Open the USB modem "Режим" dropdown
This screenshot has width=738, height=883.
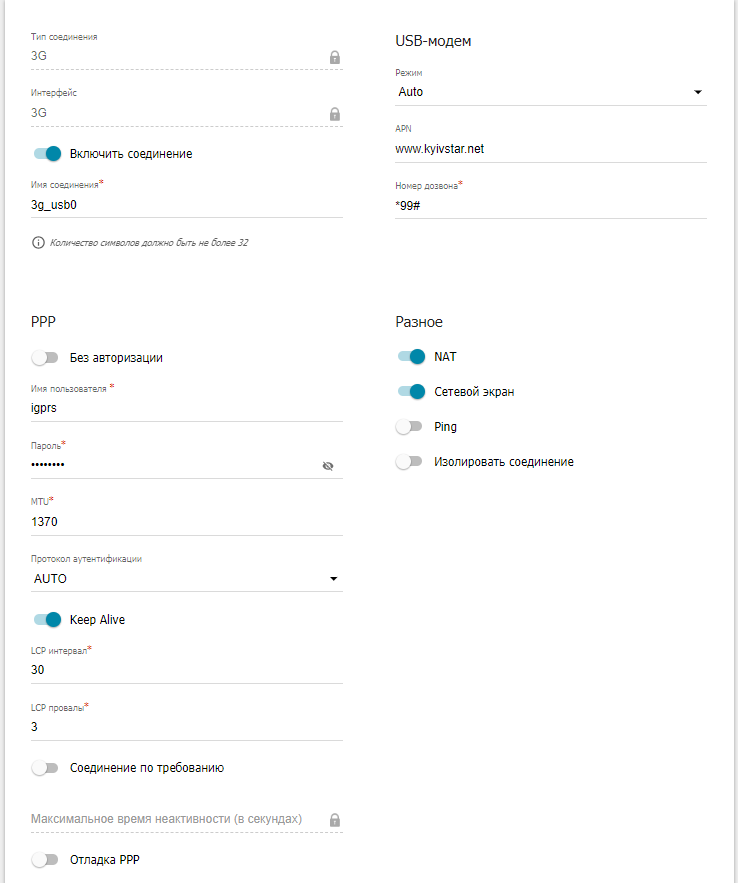[x=550, y=92]
